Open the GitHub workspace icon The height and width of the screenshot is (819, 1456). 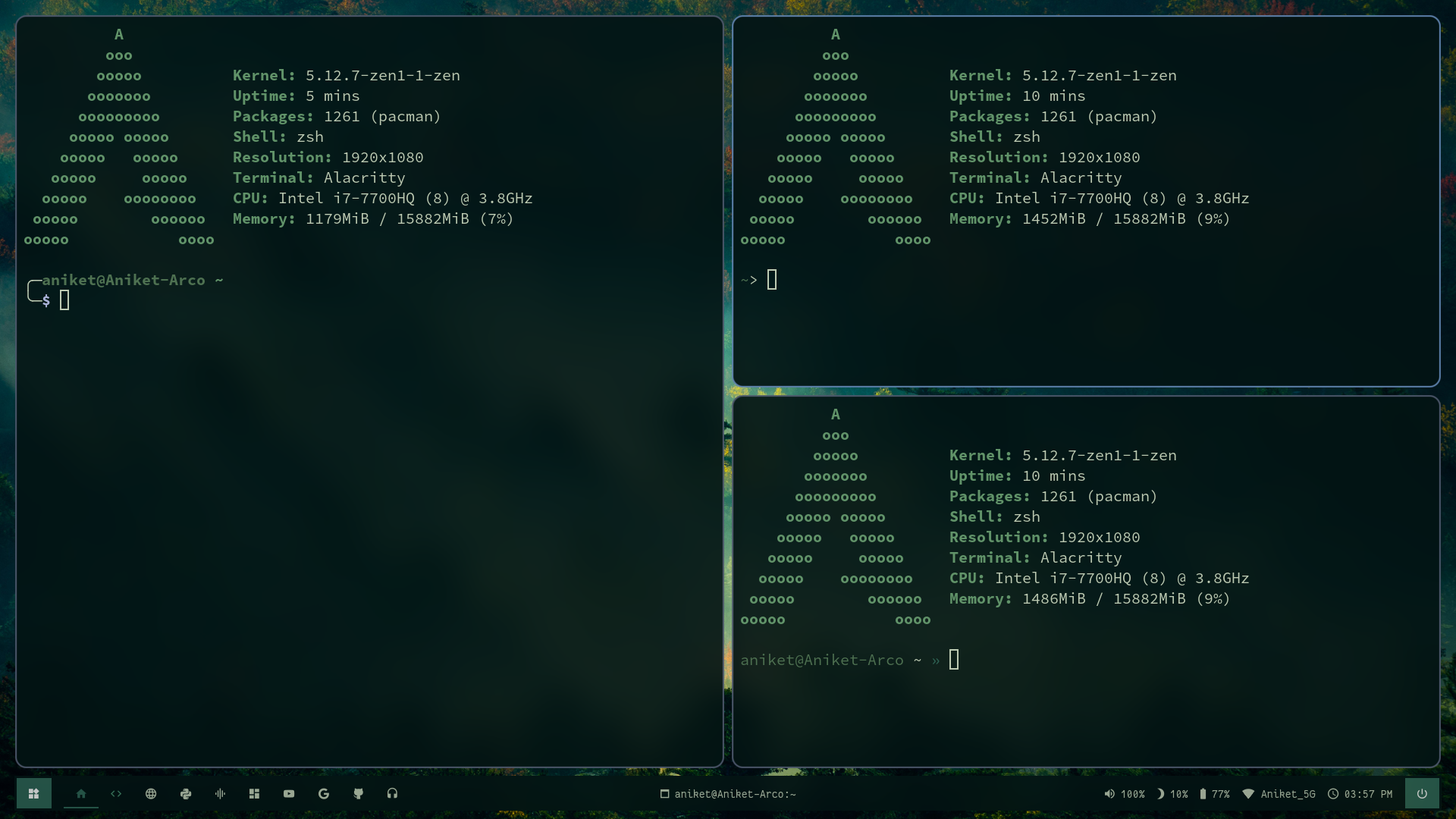[x=359, y=793]
